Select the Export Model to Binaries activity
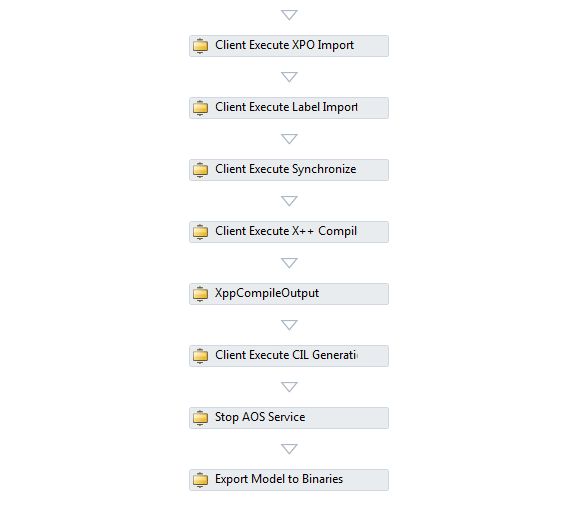Viewport: 574px width, 506px height. (289, 480)
